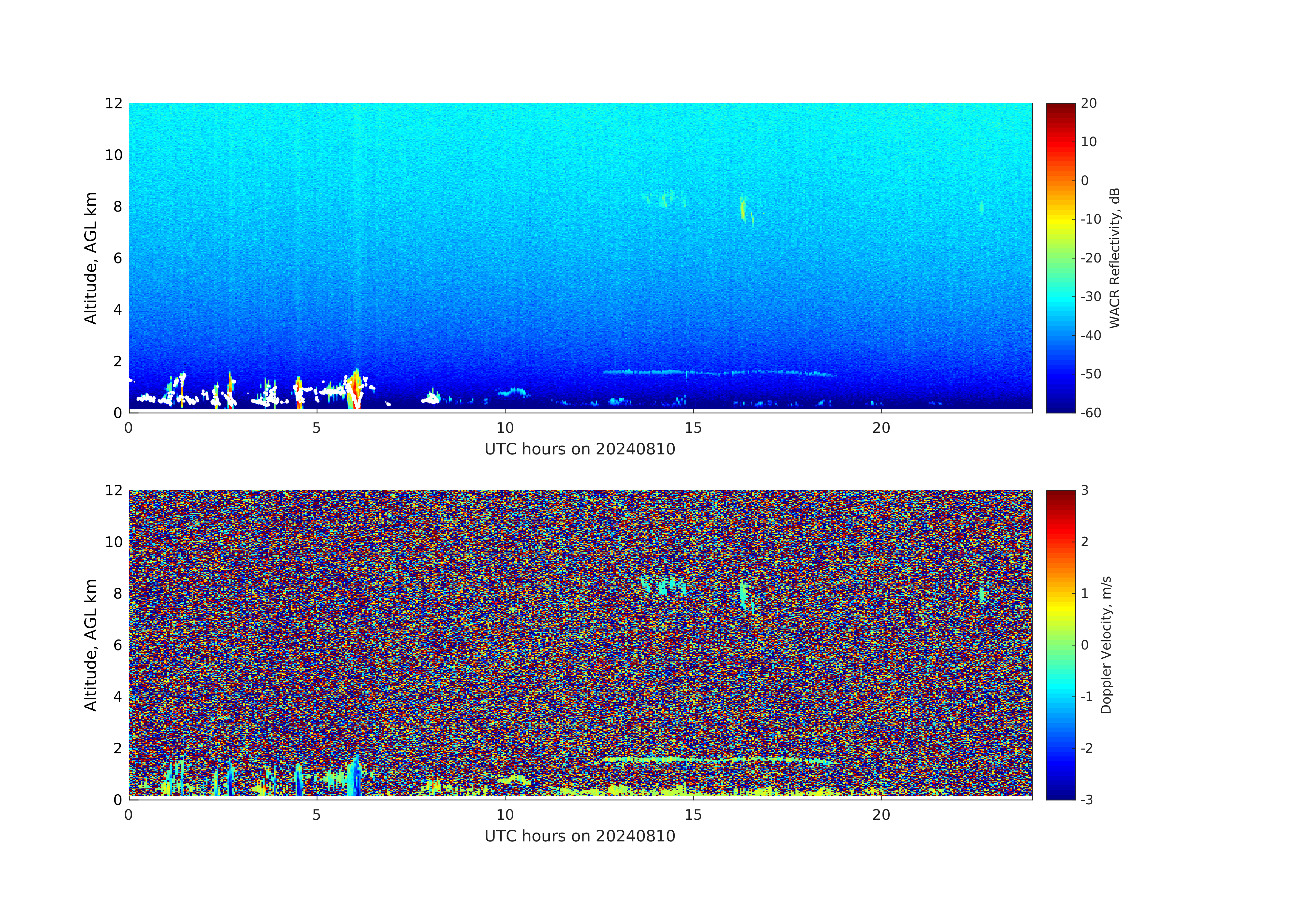Viewport: 1316px width, 903px height.
Task: Click tick label 20 on the reflectivity colorbar
Action: pyautogui.click(x=1088, y=103)
